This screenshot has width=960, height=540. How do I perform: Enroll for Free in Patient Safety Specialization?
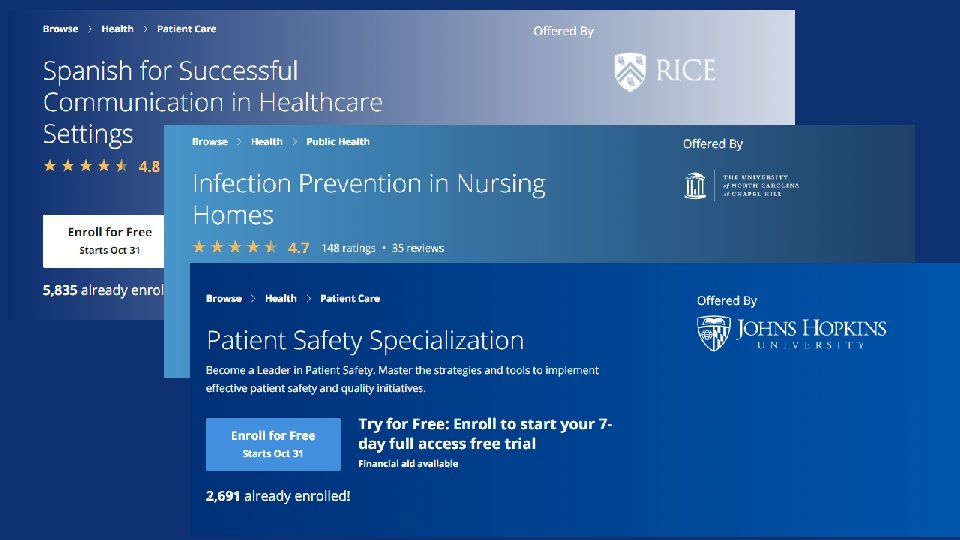pyautogui.click(x=273, y=444)
